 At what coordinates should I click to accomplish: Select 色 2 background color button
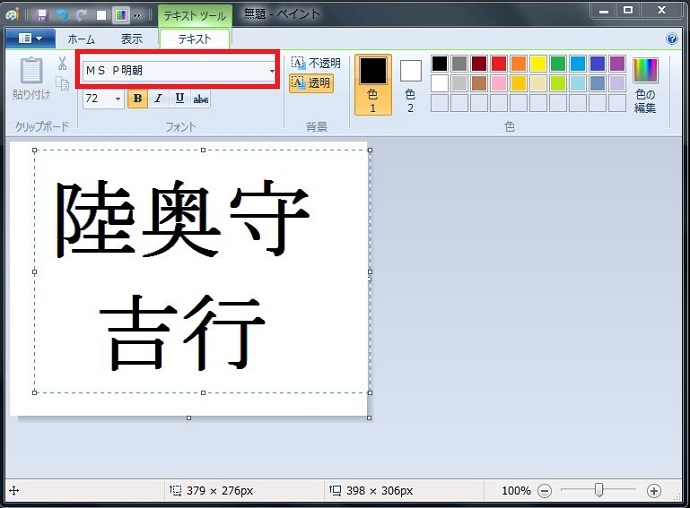click(x=411, y=85)
